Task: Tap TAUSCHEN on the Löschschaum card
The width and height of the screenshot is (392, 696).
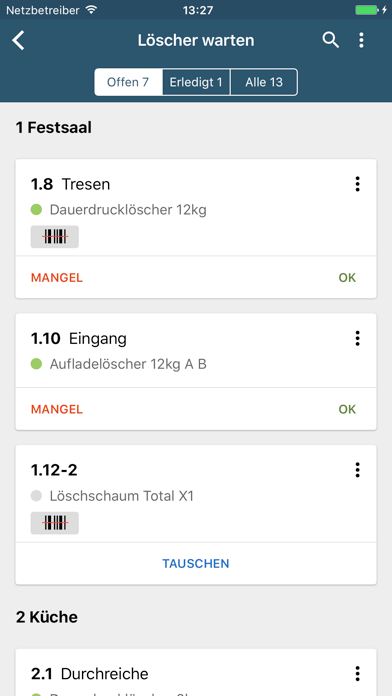Action: [x=196, y=564]
